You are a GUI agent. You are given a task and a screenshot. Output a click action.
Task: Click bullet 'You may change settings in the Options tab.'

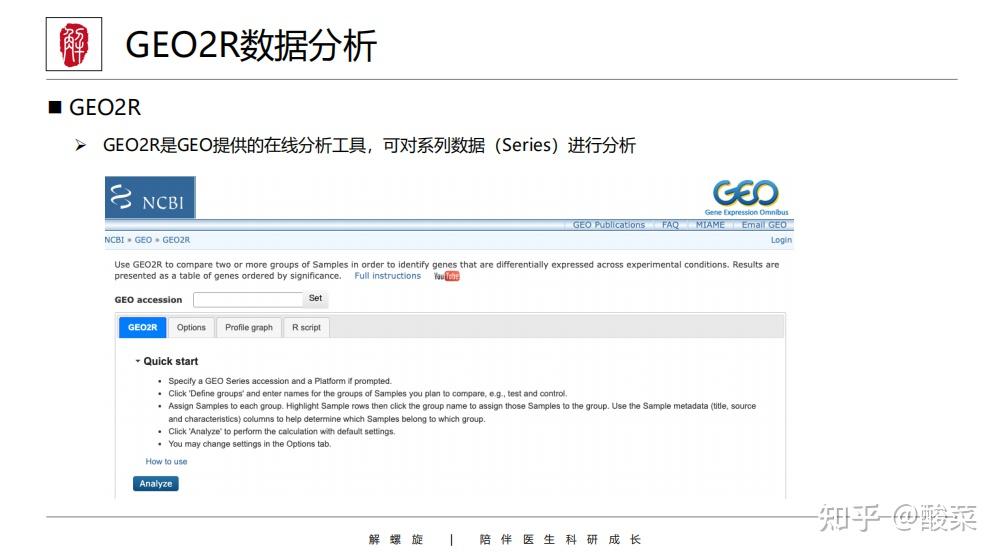tap(249, 444)
